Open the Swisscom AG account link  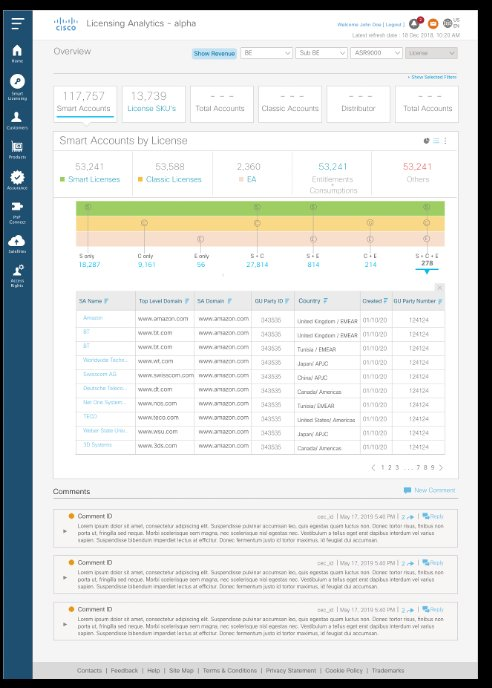coord(100,374)
